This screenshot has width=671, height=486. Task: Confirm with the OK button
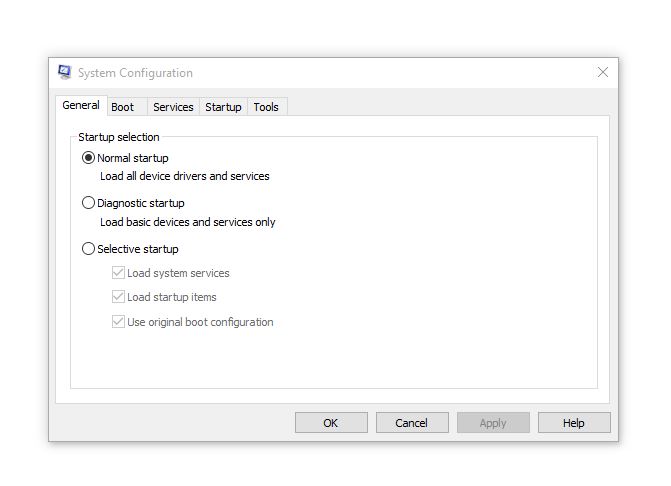331,423
